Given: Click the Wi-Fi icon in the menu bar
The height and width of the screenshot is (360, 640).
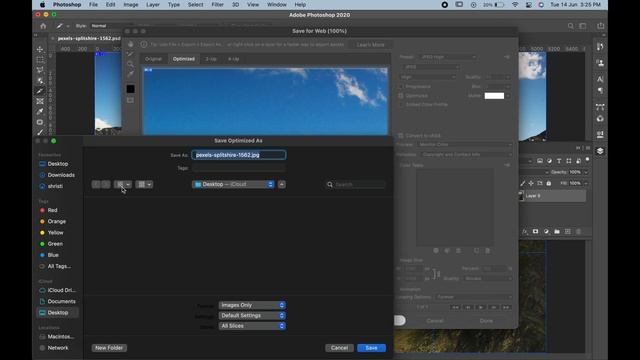Looking at the screenshot, I should click(x=515, y=4).
